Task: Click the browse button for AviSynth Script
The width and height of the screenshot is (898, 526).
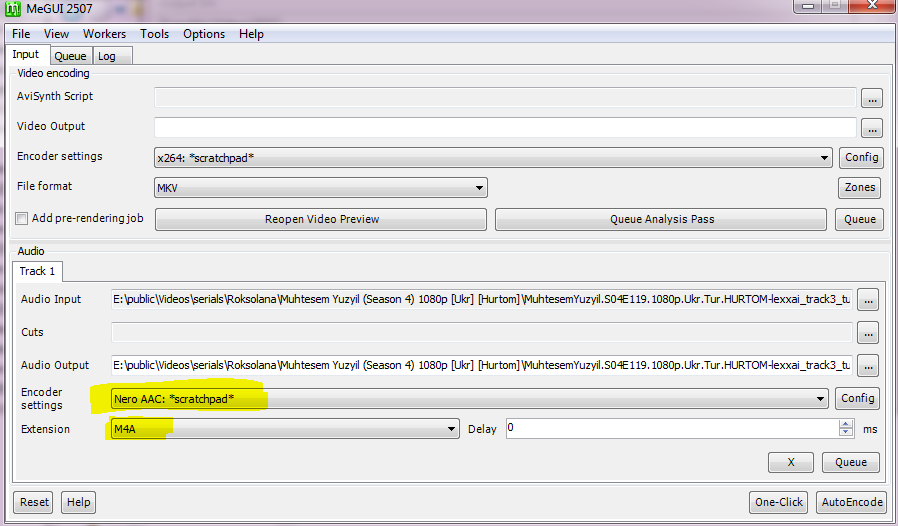Action: coord(872,98)
